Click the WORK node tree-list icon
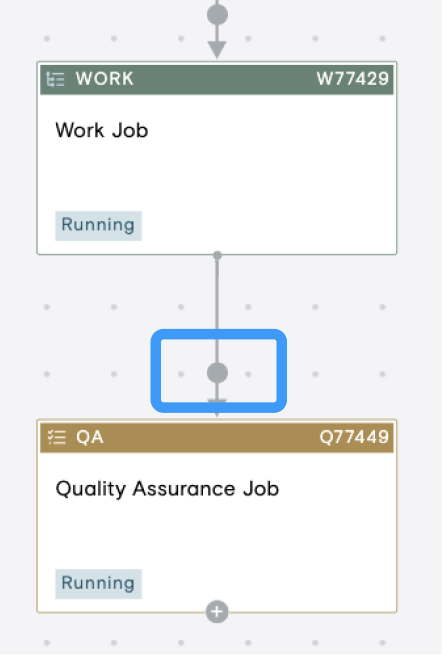Viewport: 442px width, 658px height. point(55,79)
